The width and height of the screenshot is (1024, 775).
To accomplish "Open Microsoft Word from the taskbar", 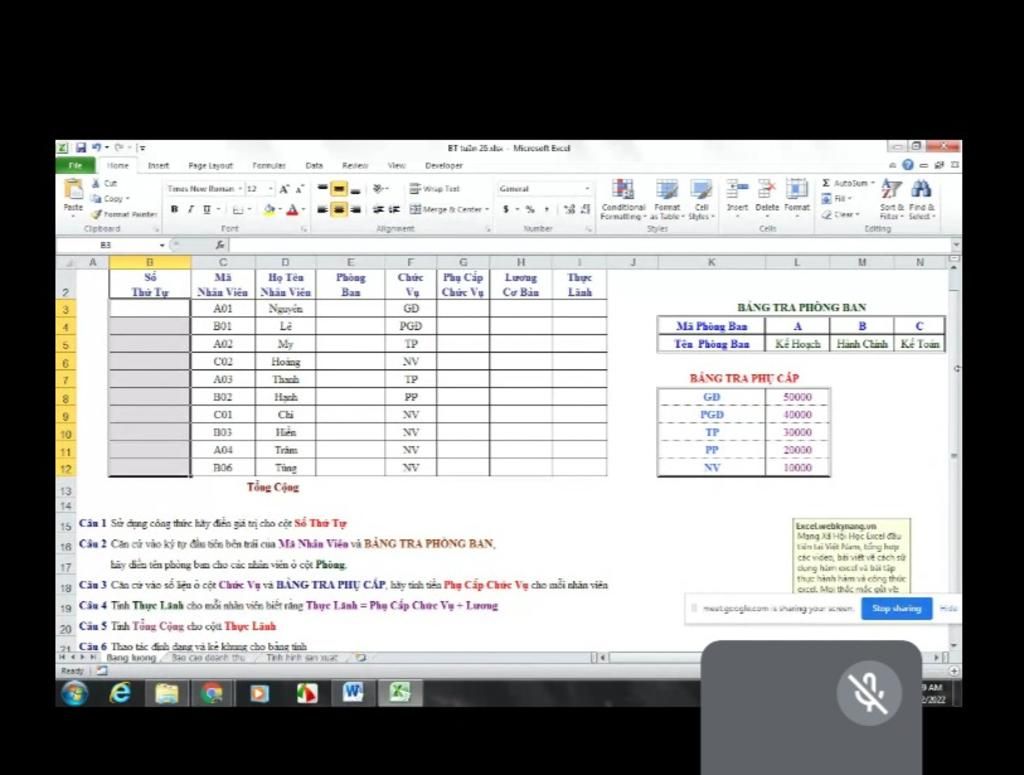I will (352, 693).
